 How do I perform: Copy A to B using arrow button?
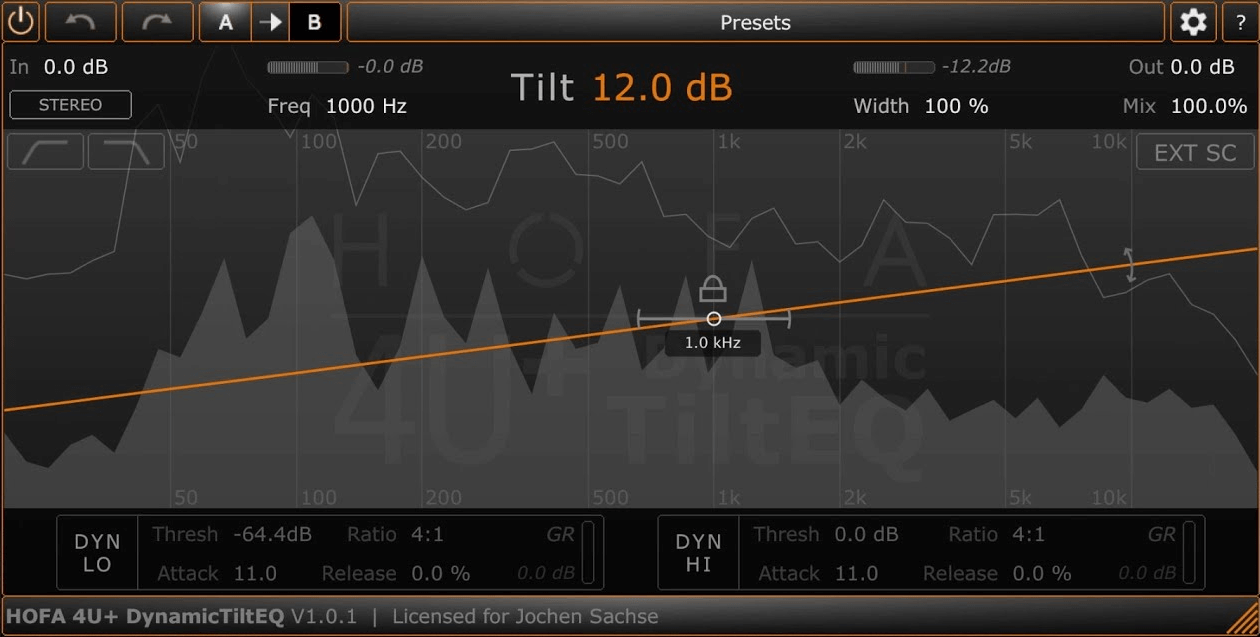(269, 22)
